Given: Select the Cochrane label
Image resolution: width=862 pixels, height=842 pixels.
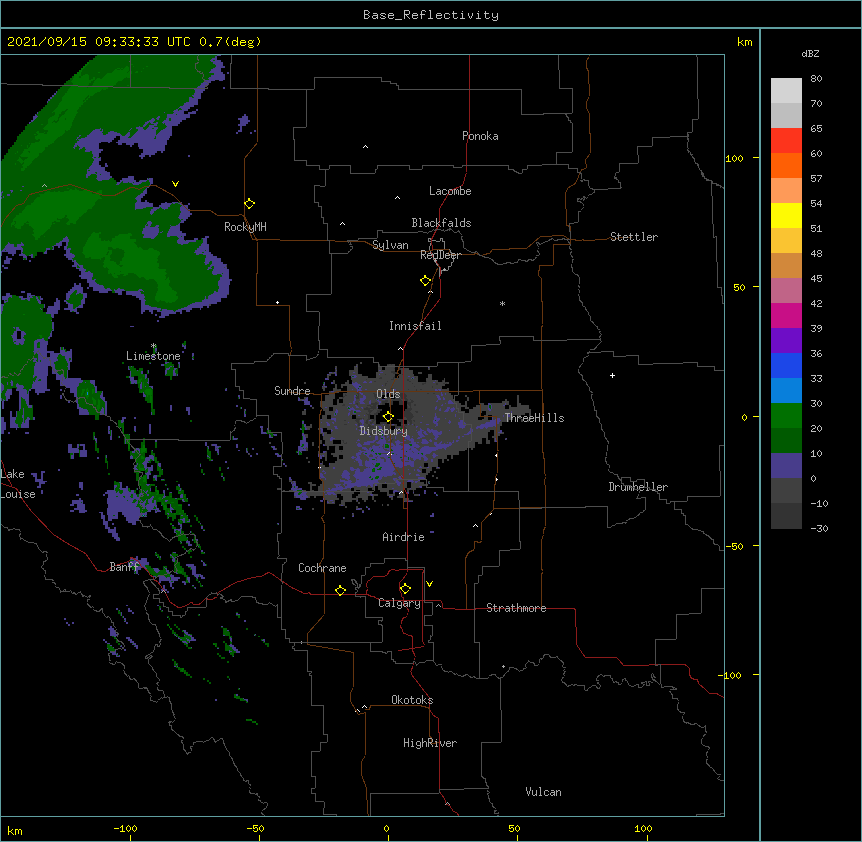Looking at the screenshot, I should 322,568.
